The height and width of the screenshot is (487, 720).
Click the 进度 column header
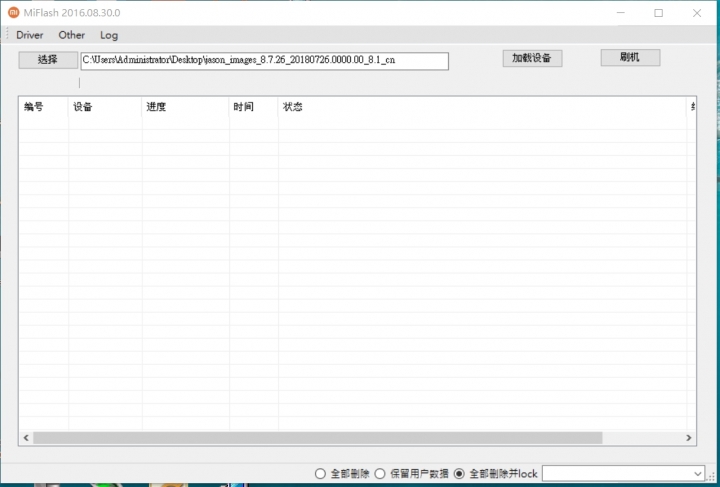(186, 107)
